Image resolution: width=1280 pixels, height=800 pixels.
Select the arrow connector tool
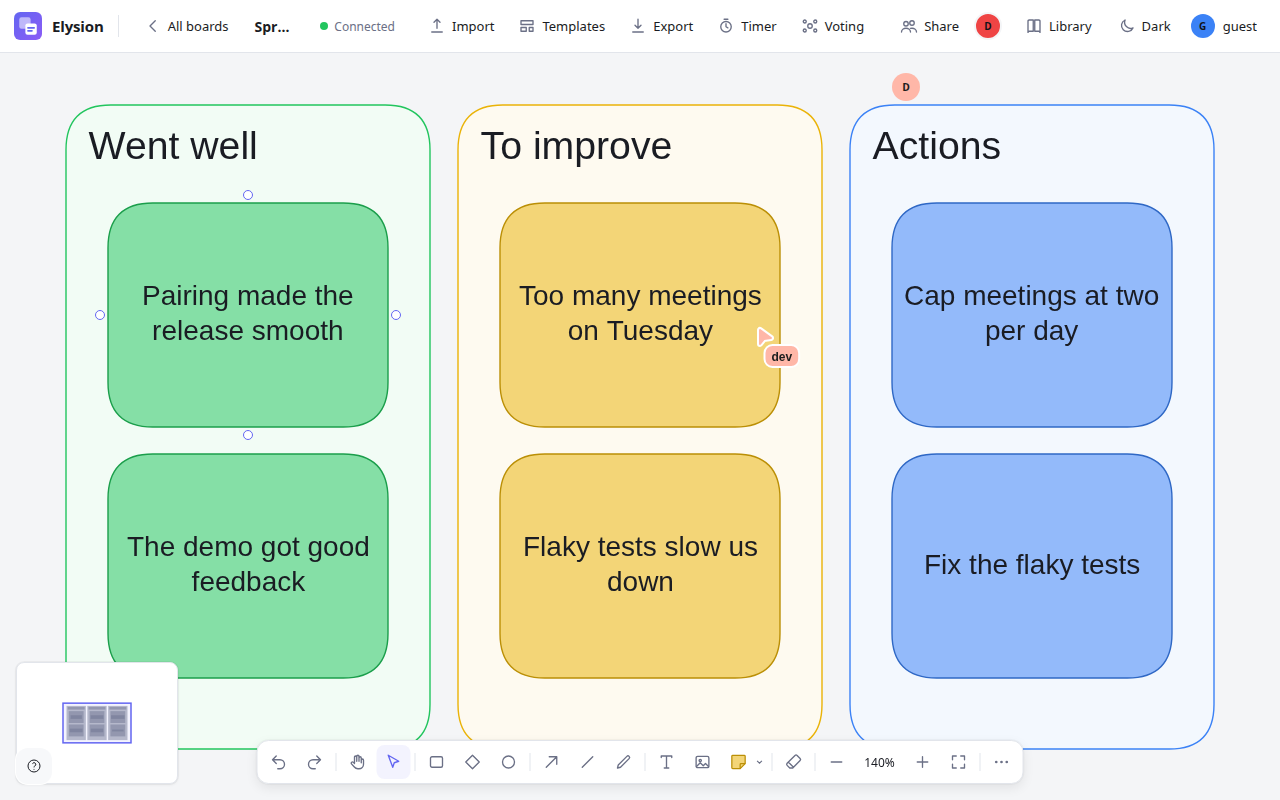551,762
